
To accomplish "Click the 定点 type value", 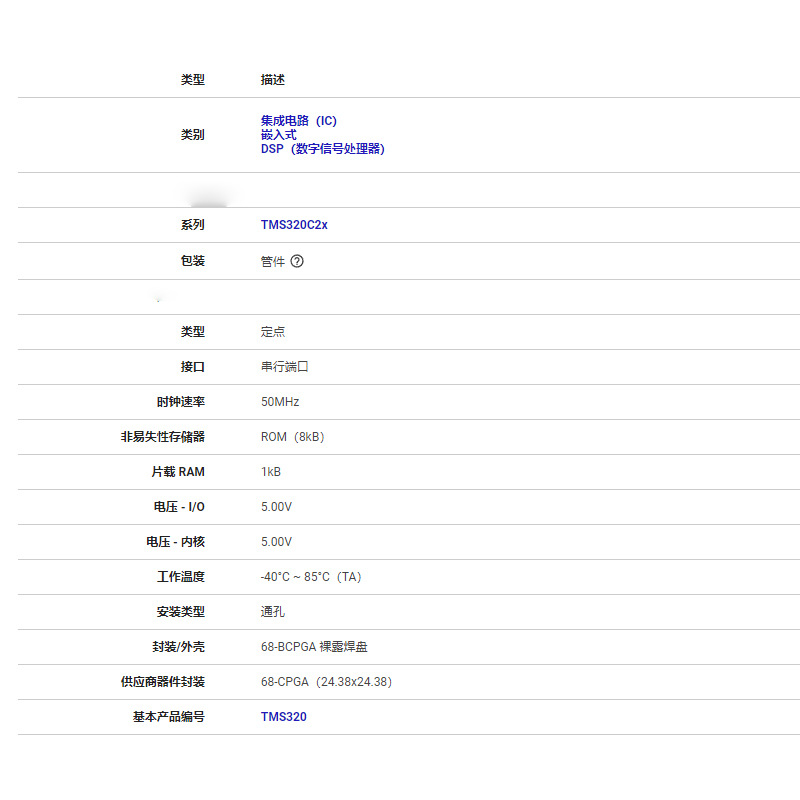I will tap(273, 332).
